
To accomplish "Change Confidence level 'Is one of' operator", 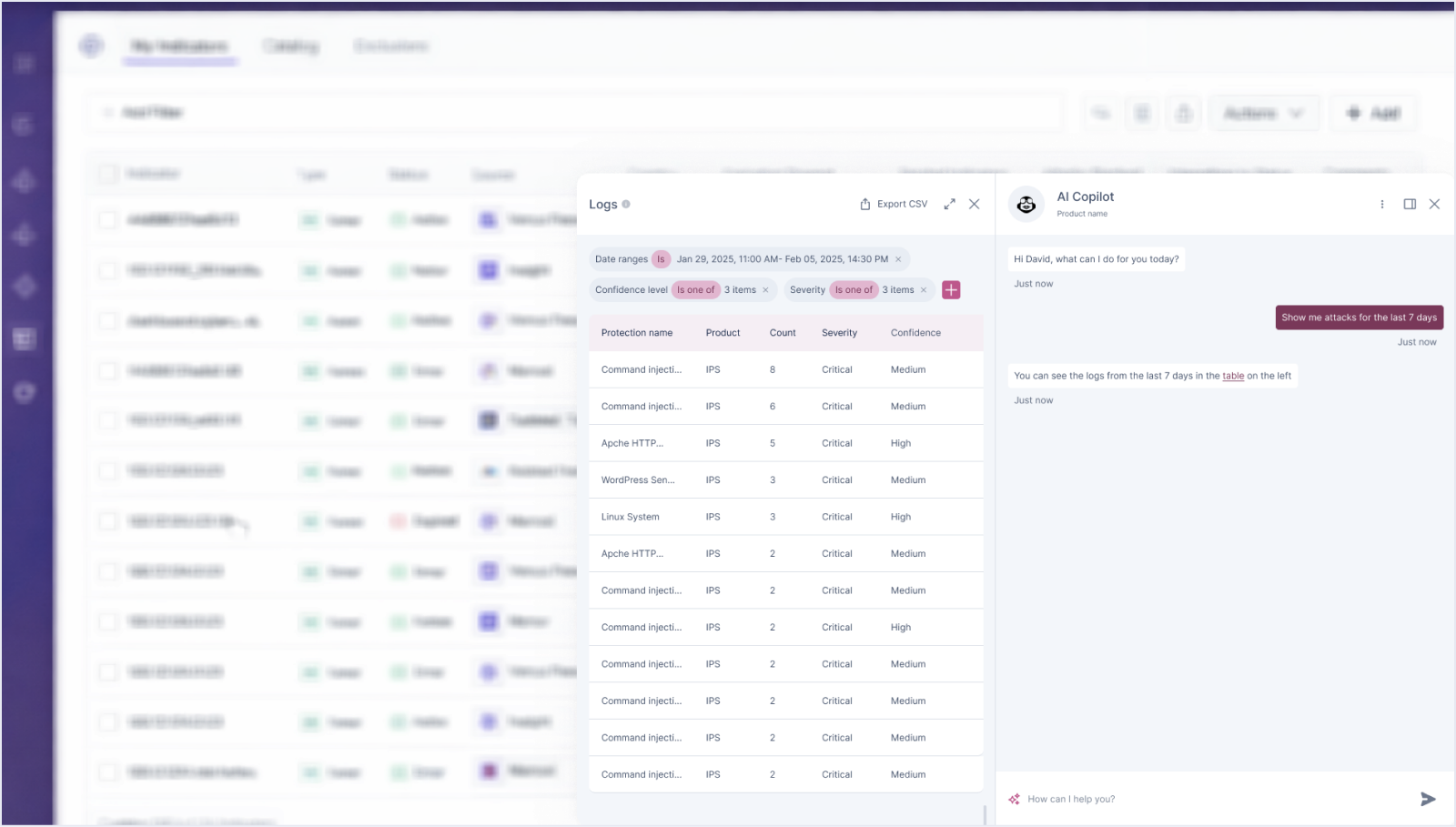I will [x=695, y=290].
